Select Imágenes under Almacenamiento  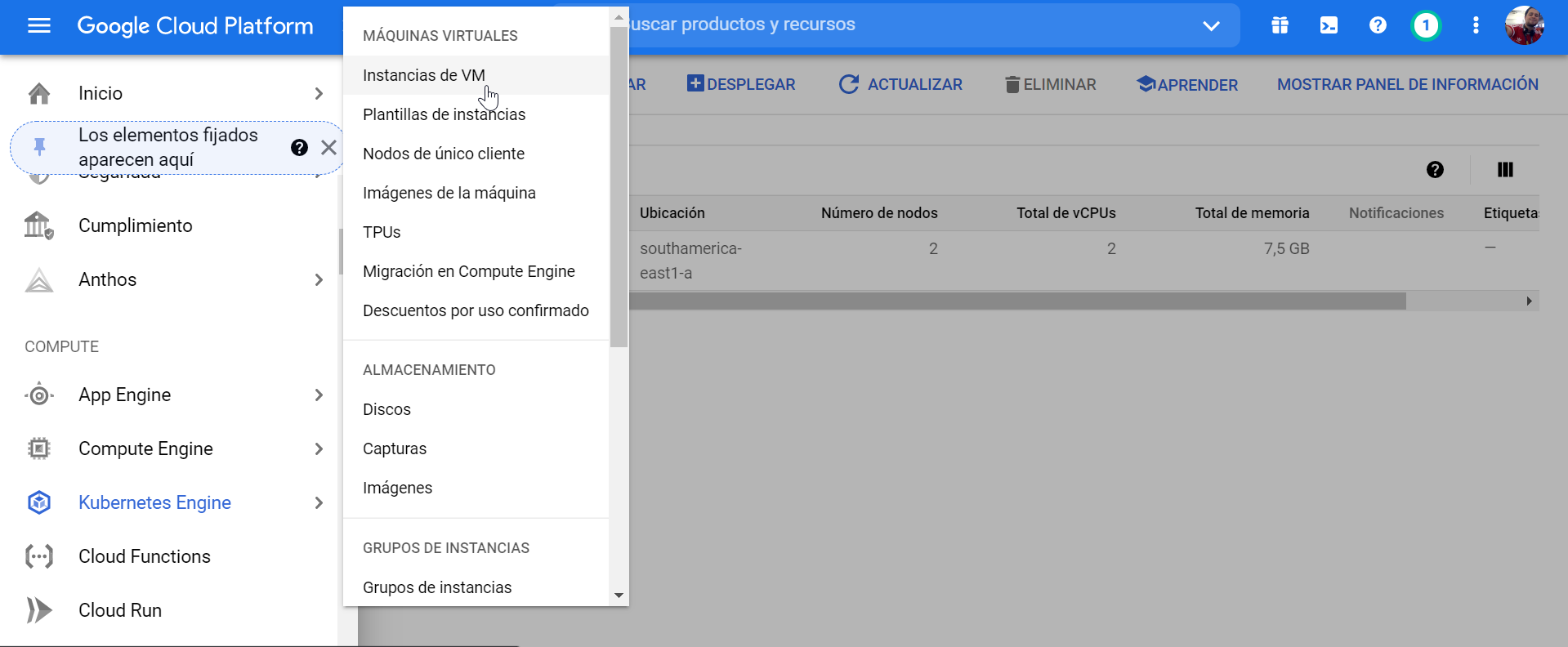[x=476, y=488]
